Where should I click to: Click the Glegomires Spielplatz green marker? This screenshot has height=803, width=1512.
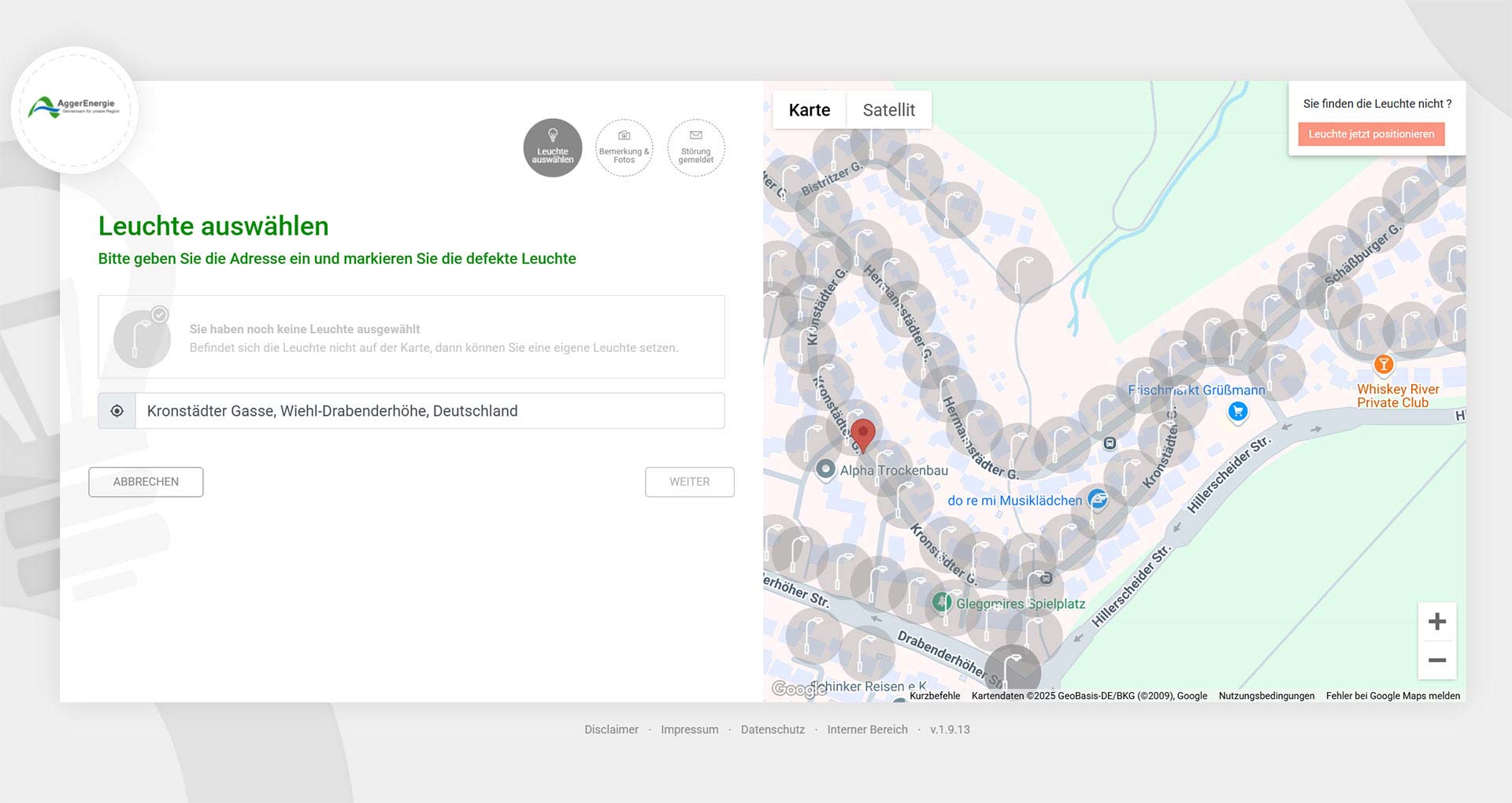(942, 602)
